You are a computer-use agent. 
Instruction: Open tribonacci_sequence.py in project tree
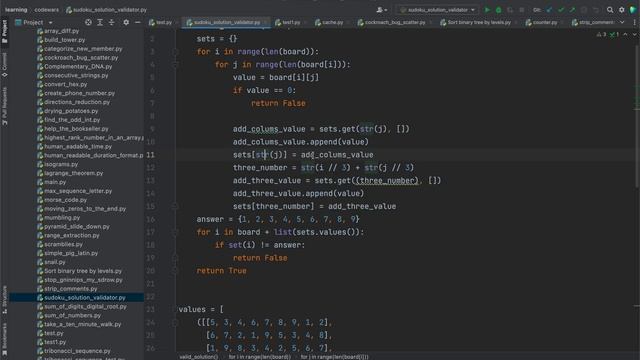coord(77,351)
